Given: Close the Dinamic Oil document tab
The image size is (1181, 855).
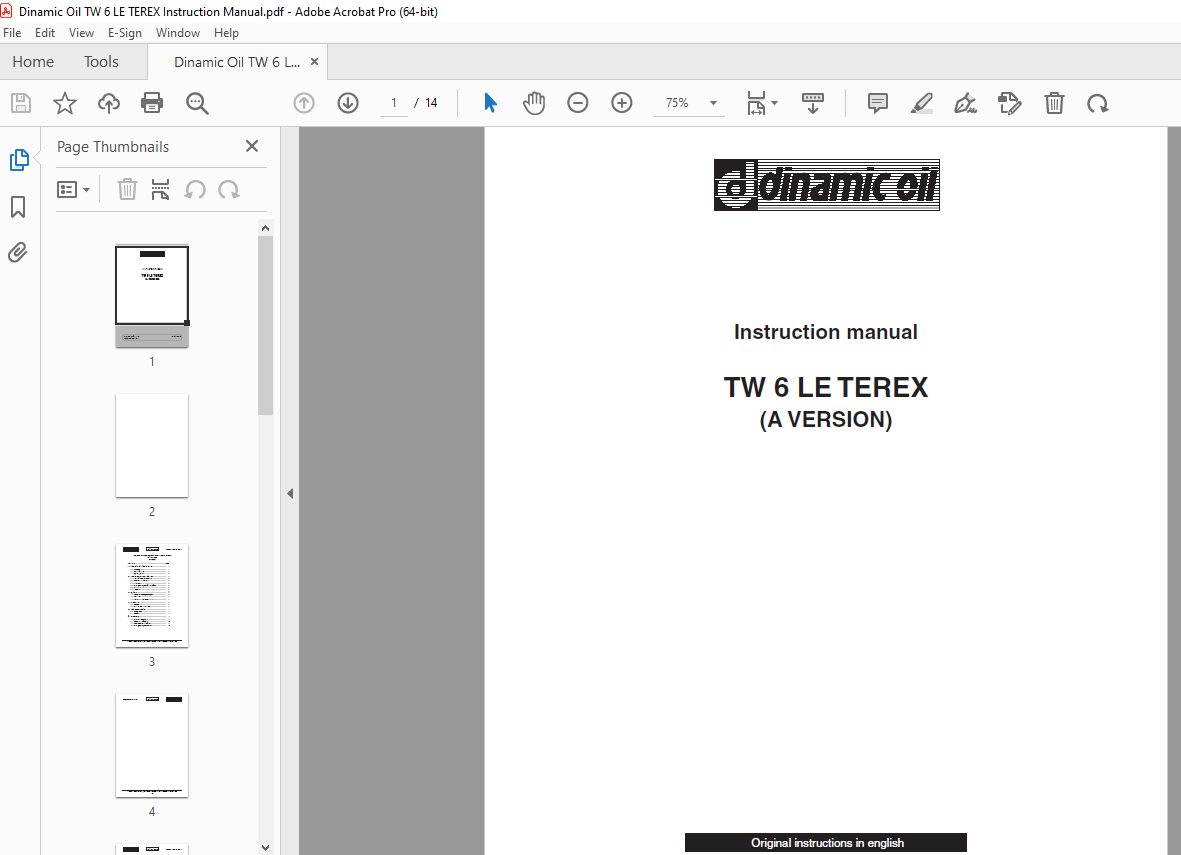Looking at the screenshot, I should [x=314, y=62].
